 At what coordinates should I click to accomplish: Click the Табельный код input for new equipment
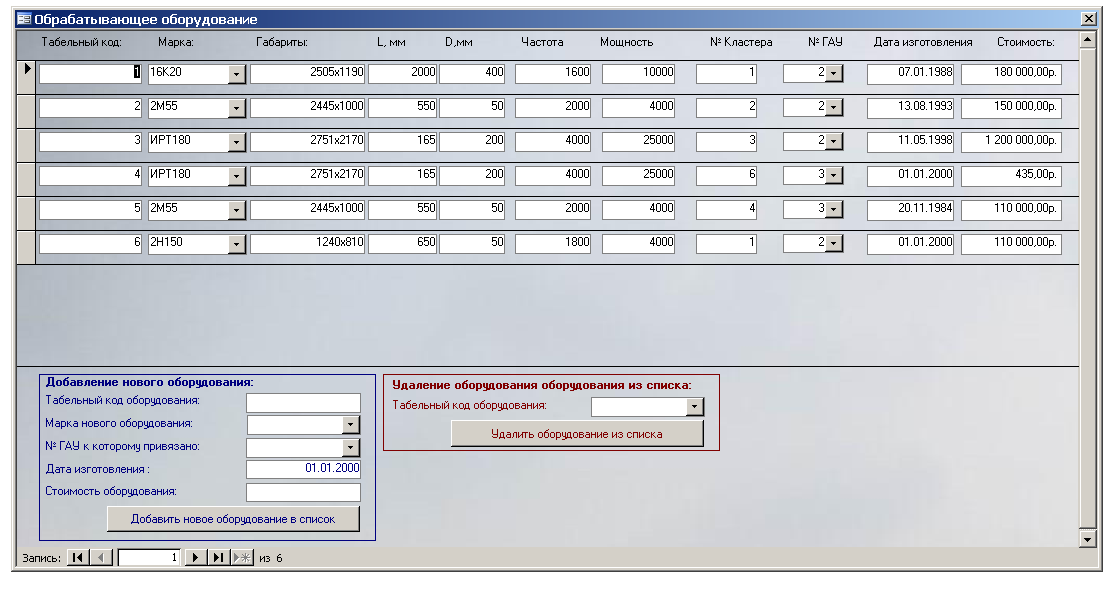(x=303, y=403)
